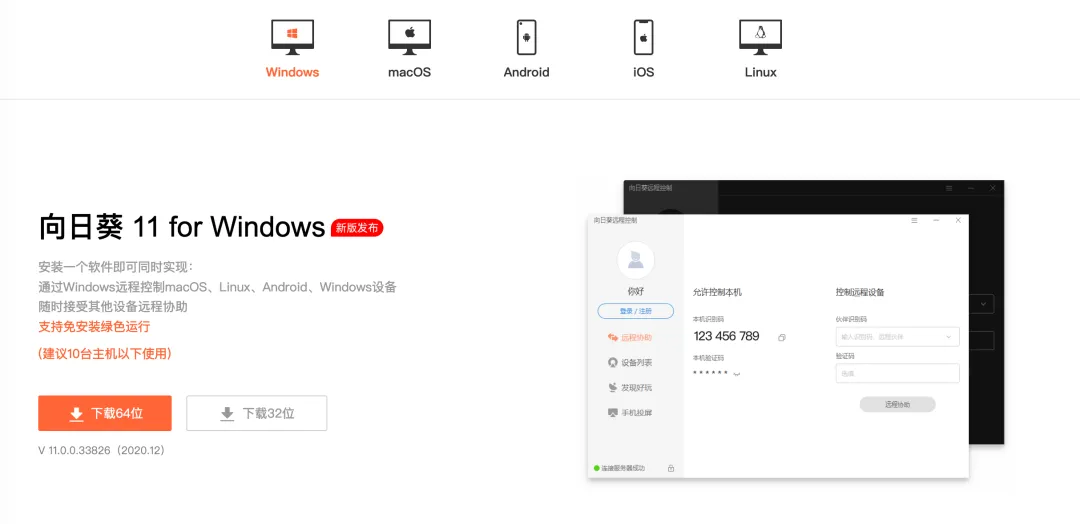Switch to the Android tab label
This screenshot has height=524, width=1080.
pyautogui.click(x=526, y=72)
